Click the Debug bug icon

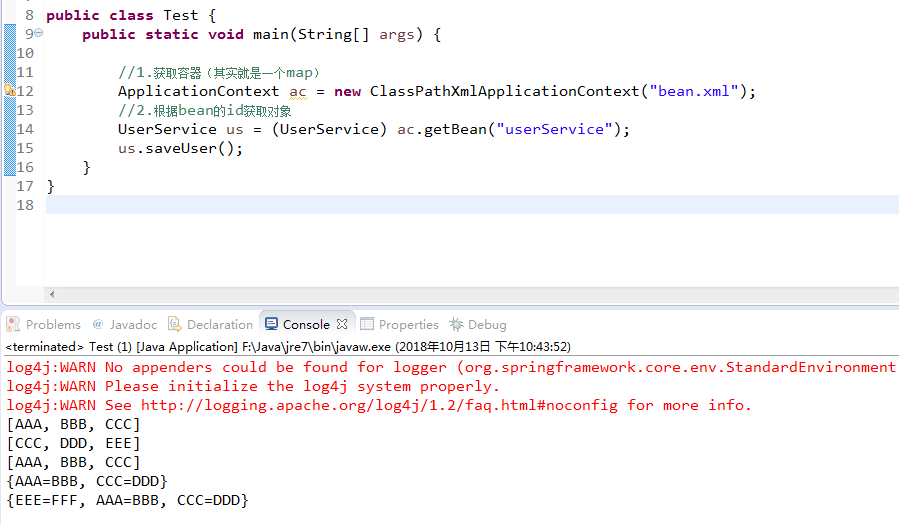(x=456, y=324)
